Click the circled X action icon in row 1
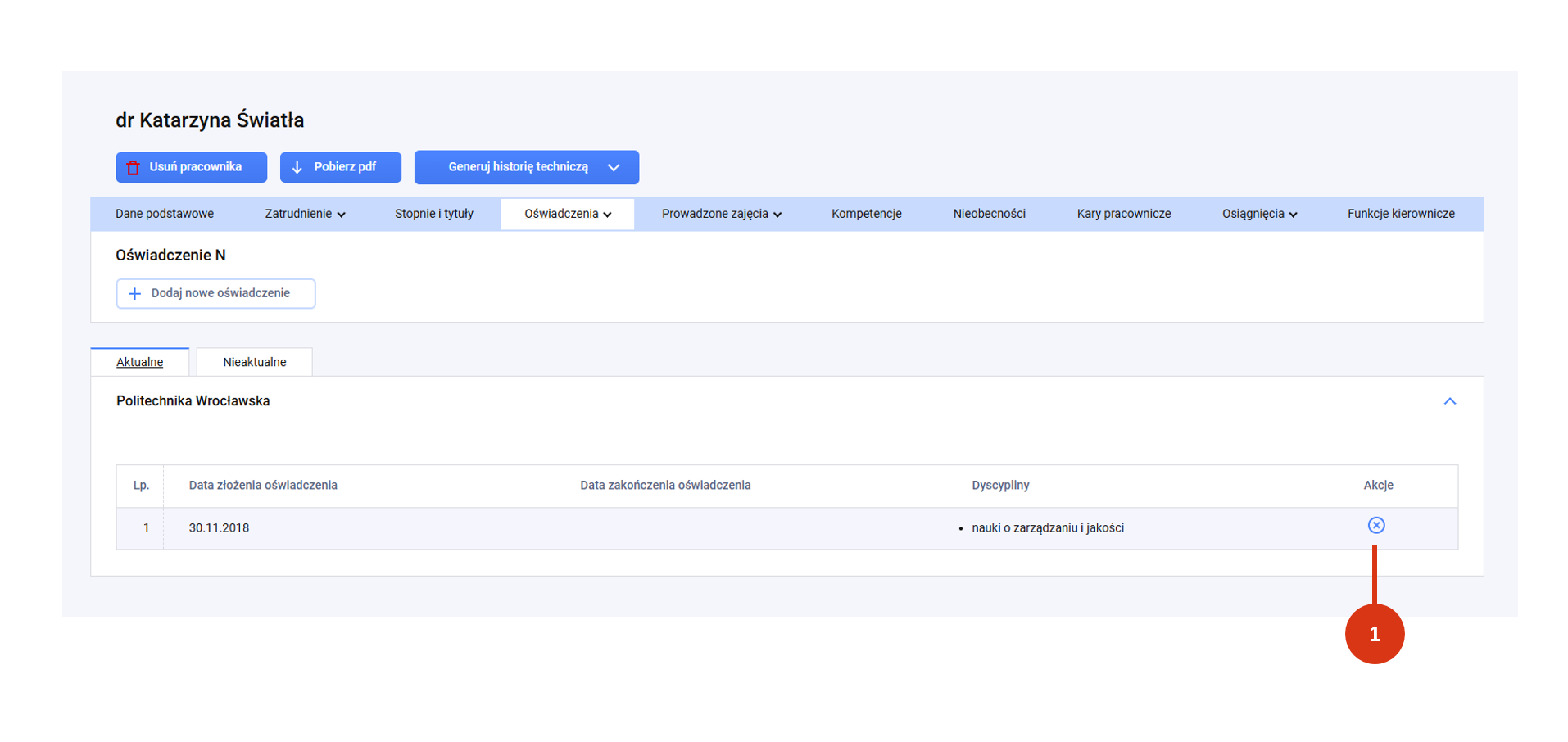1568x742 pixels. 1376,526
